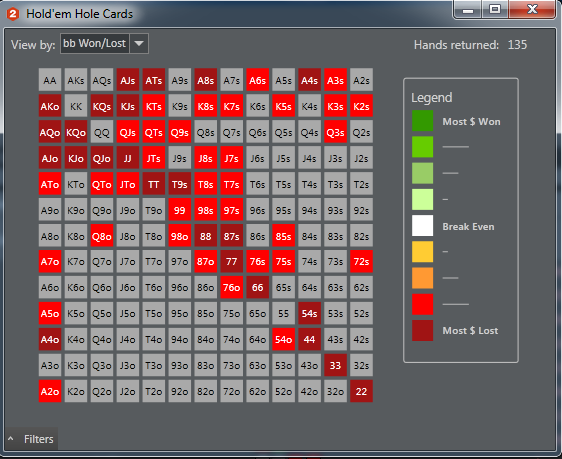Click the 85s cell
This screenshot has width=562, height=459.
pos(284,236)
